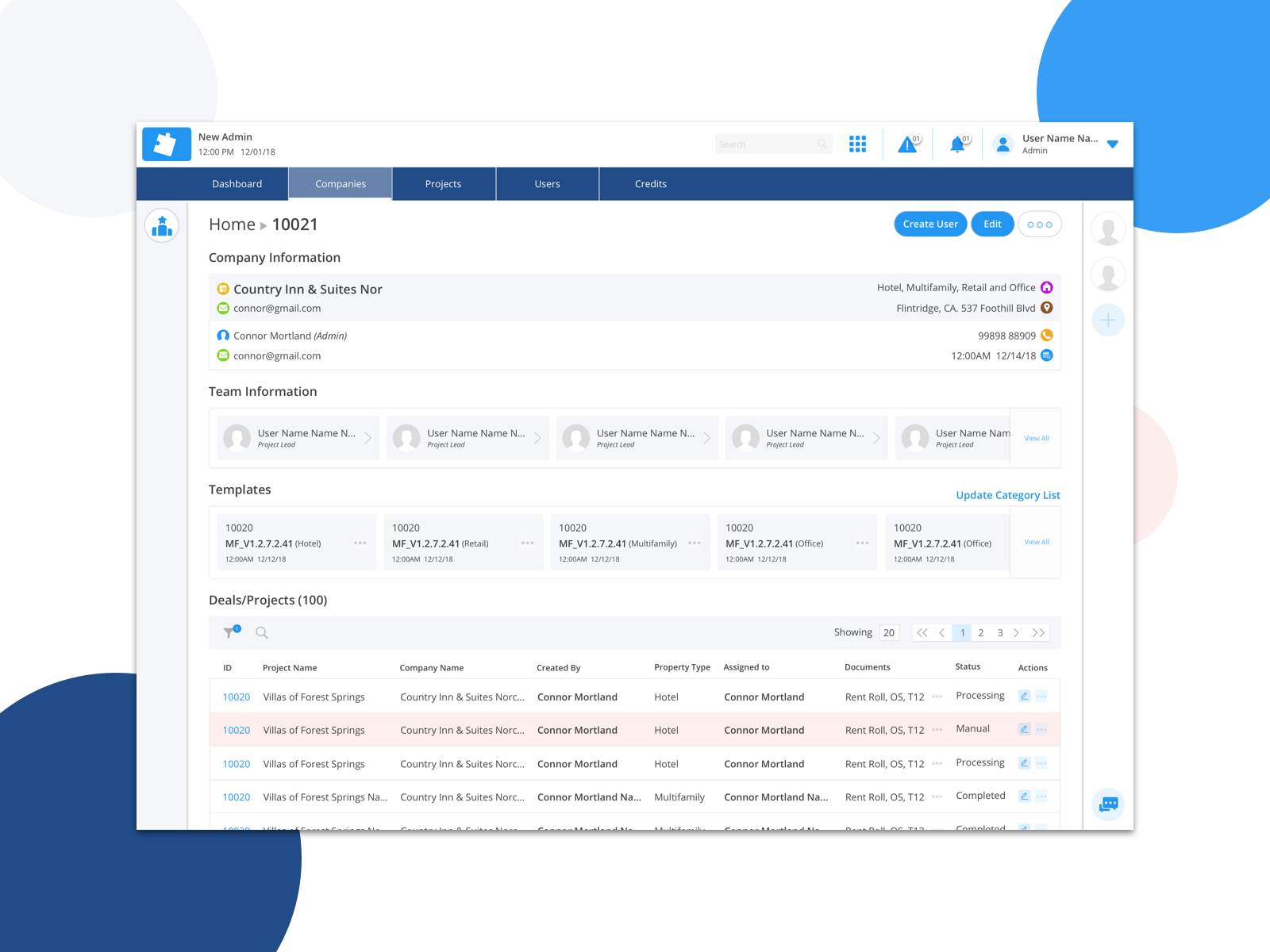The image size is (1270, 952).
Task: Go to the previous page arrow
Action: (x=942, y=633)
